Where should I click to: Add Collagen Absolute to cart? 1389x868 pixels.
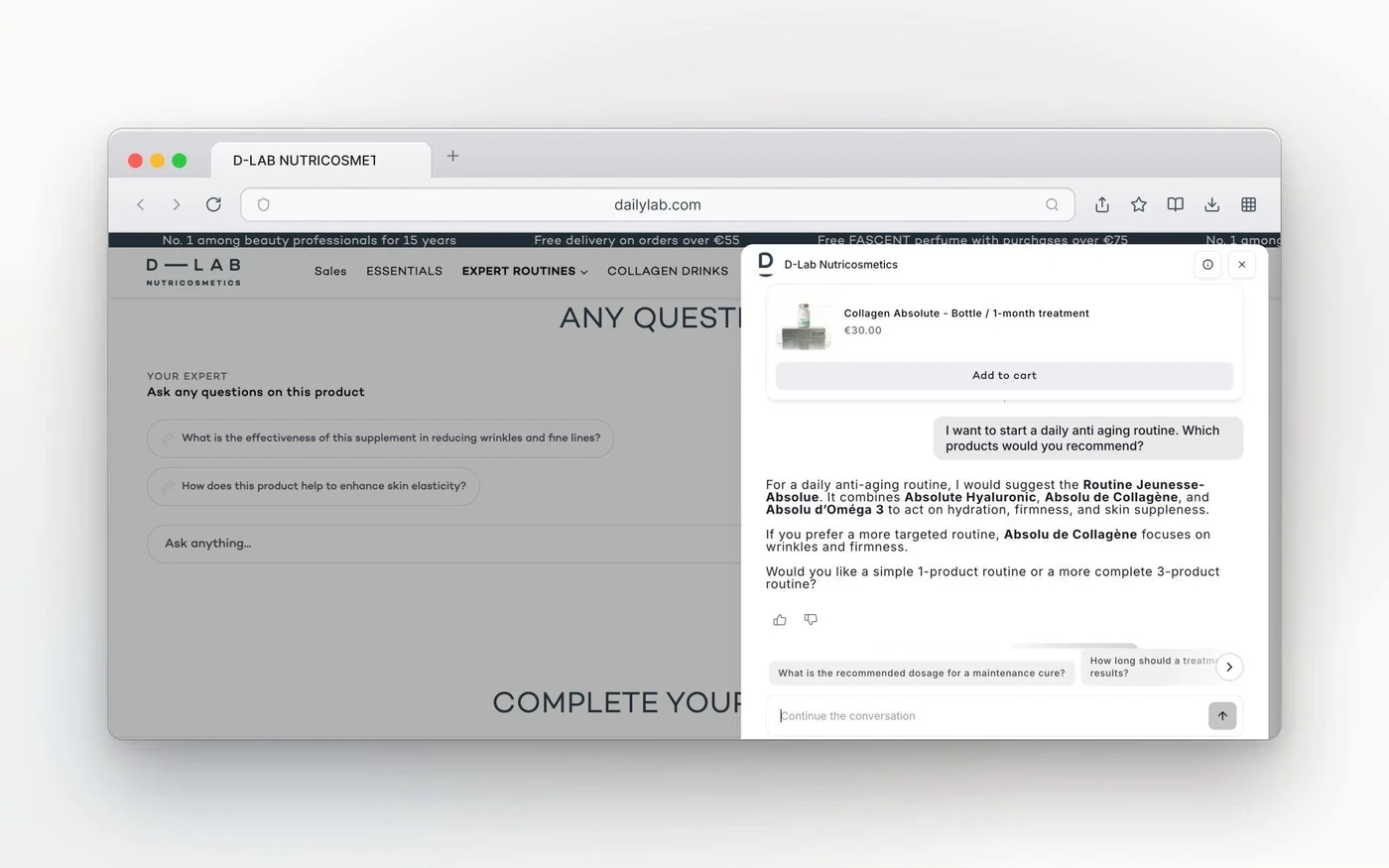coord(1004,376)
